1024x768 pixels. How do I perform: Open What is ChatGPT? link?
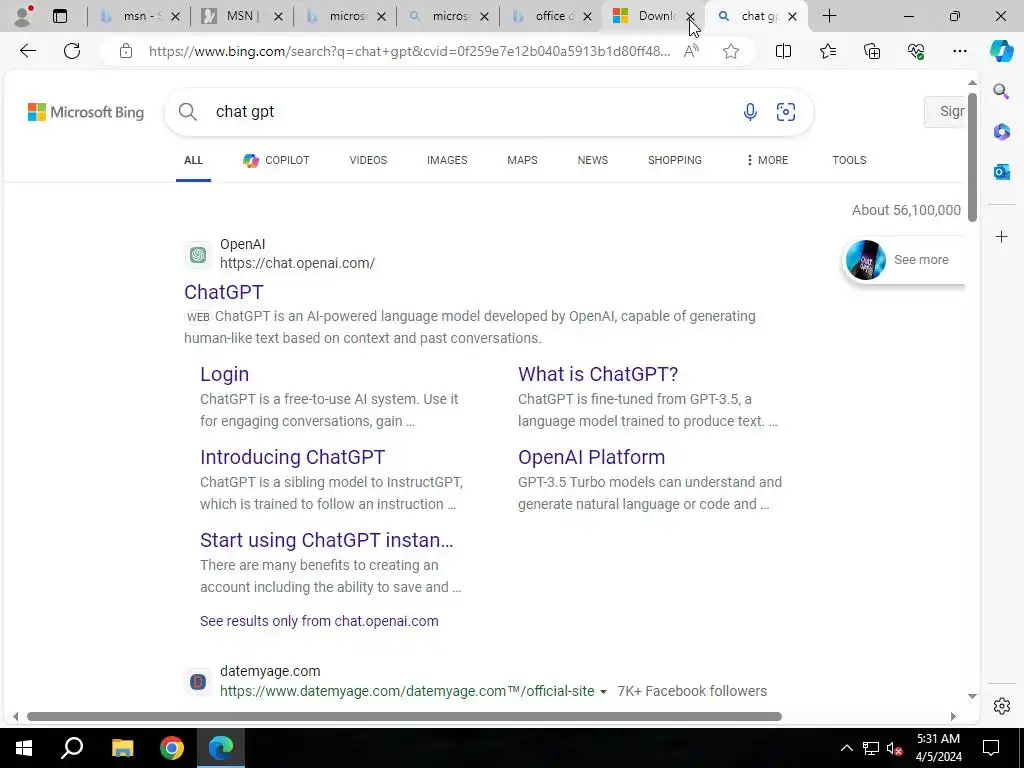pos(598,374)
